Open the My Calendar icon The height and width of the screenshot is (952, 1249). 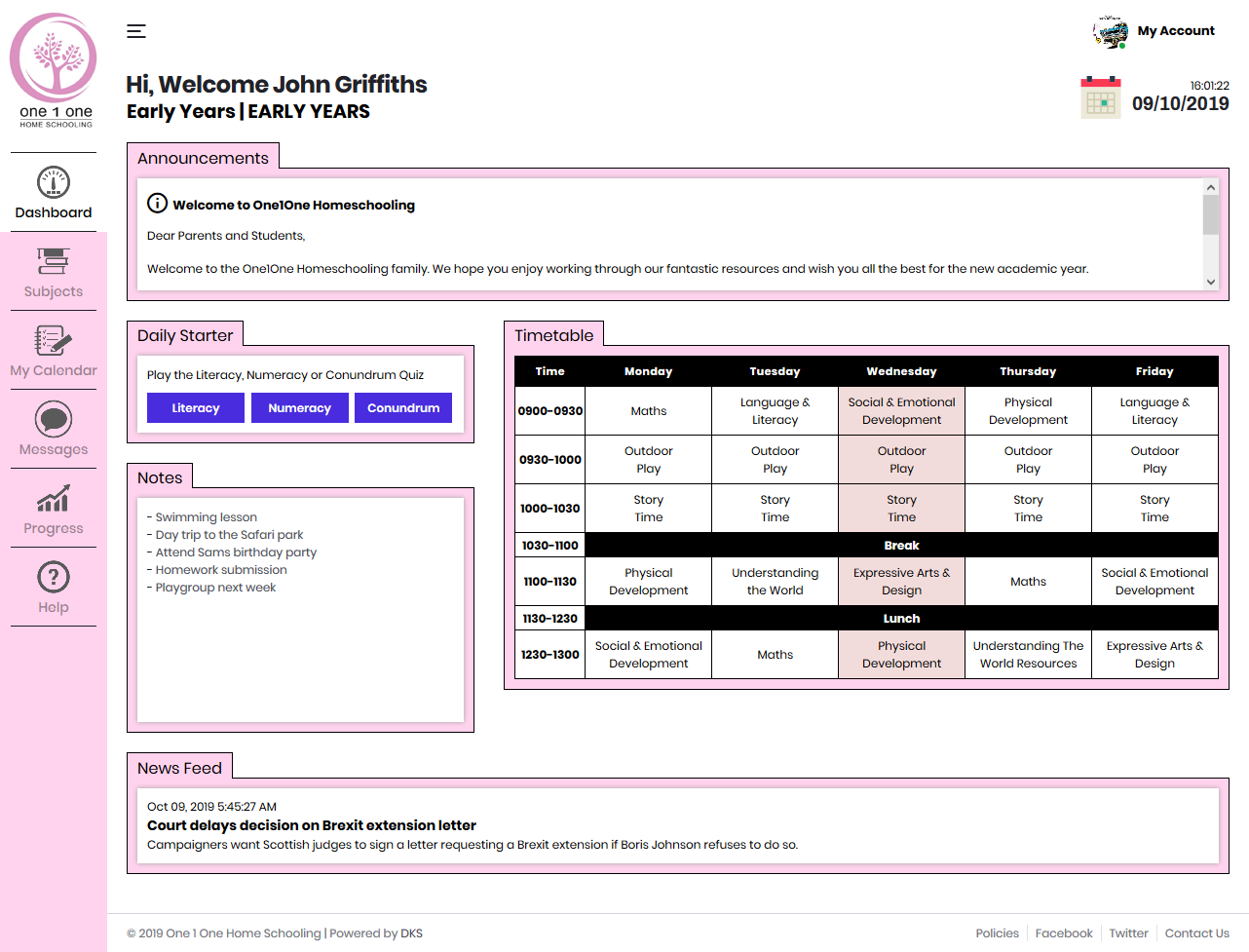(x=54, y=340)
